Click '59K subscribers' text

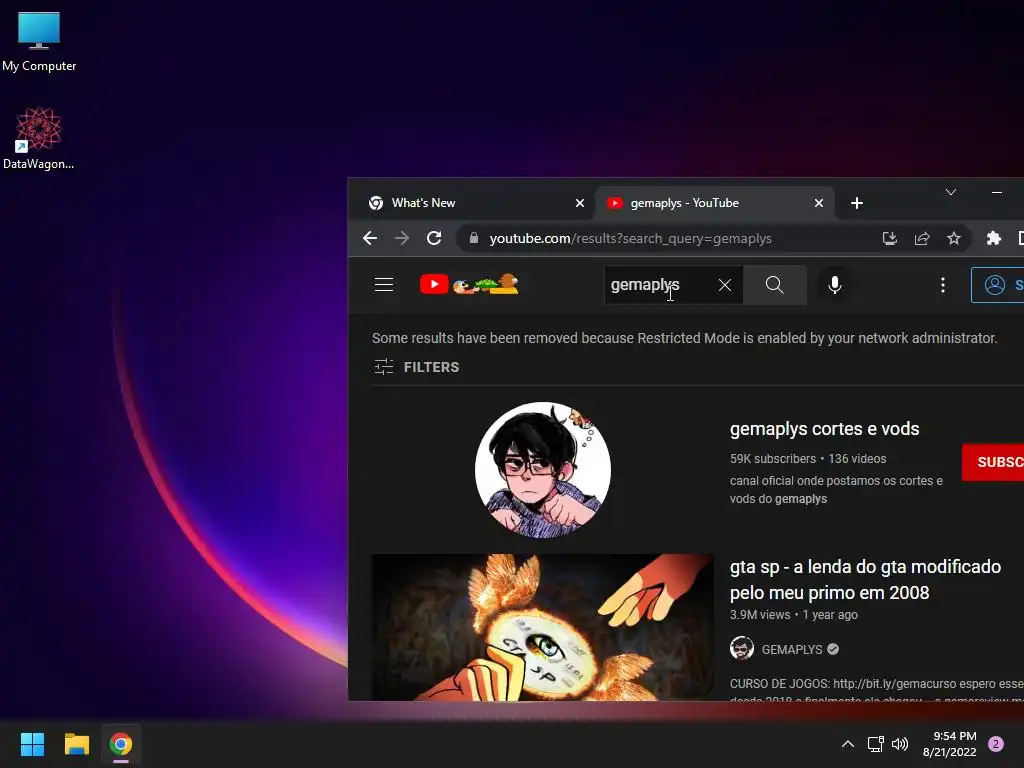point(773,458)
